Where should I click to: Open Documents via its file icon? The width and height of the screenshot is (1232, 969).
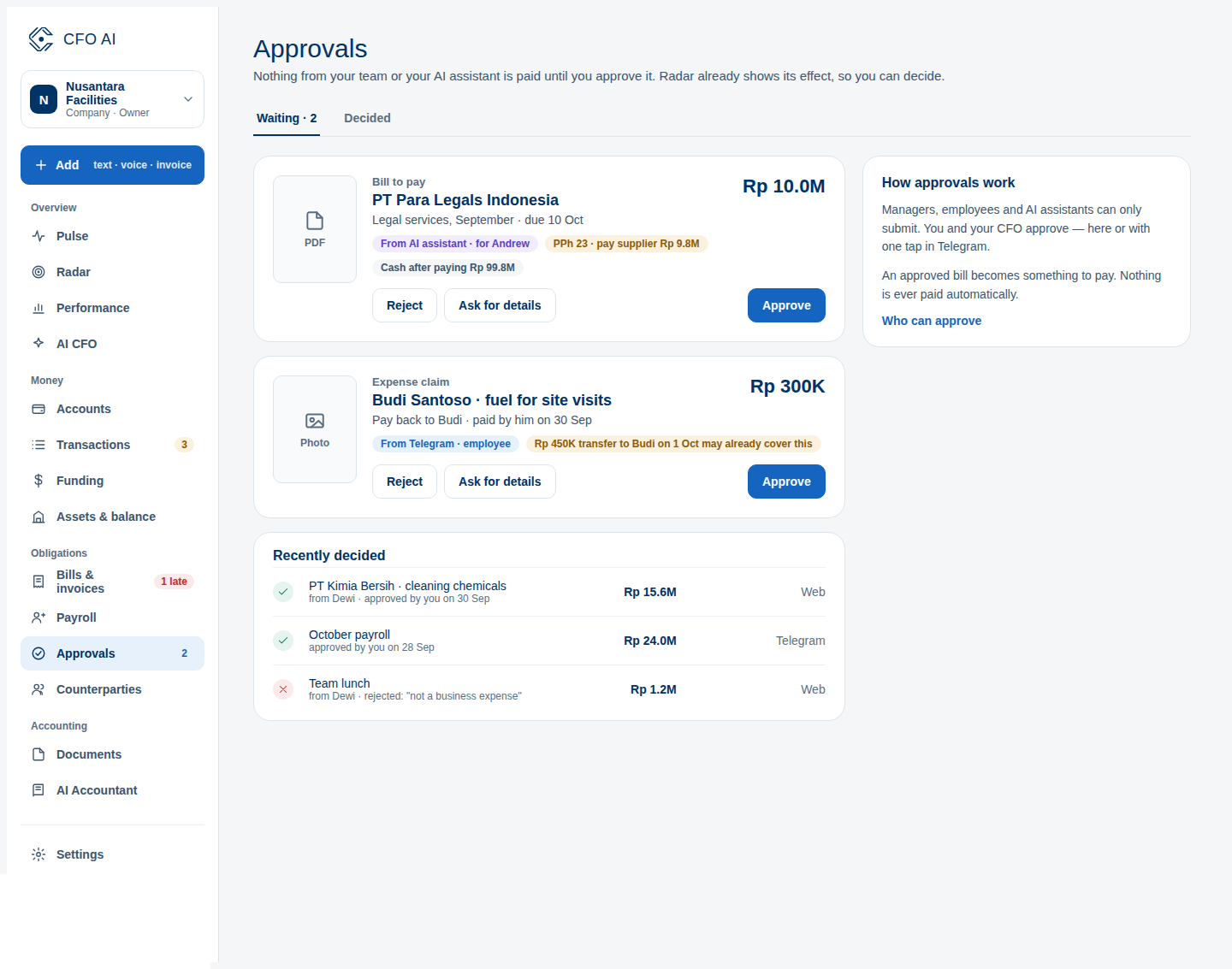[x=38, y=754]
